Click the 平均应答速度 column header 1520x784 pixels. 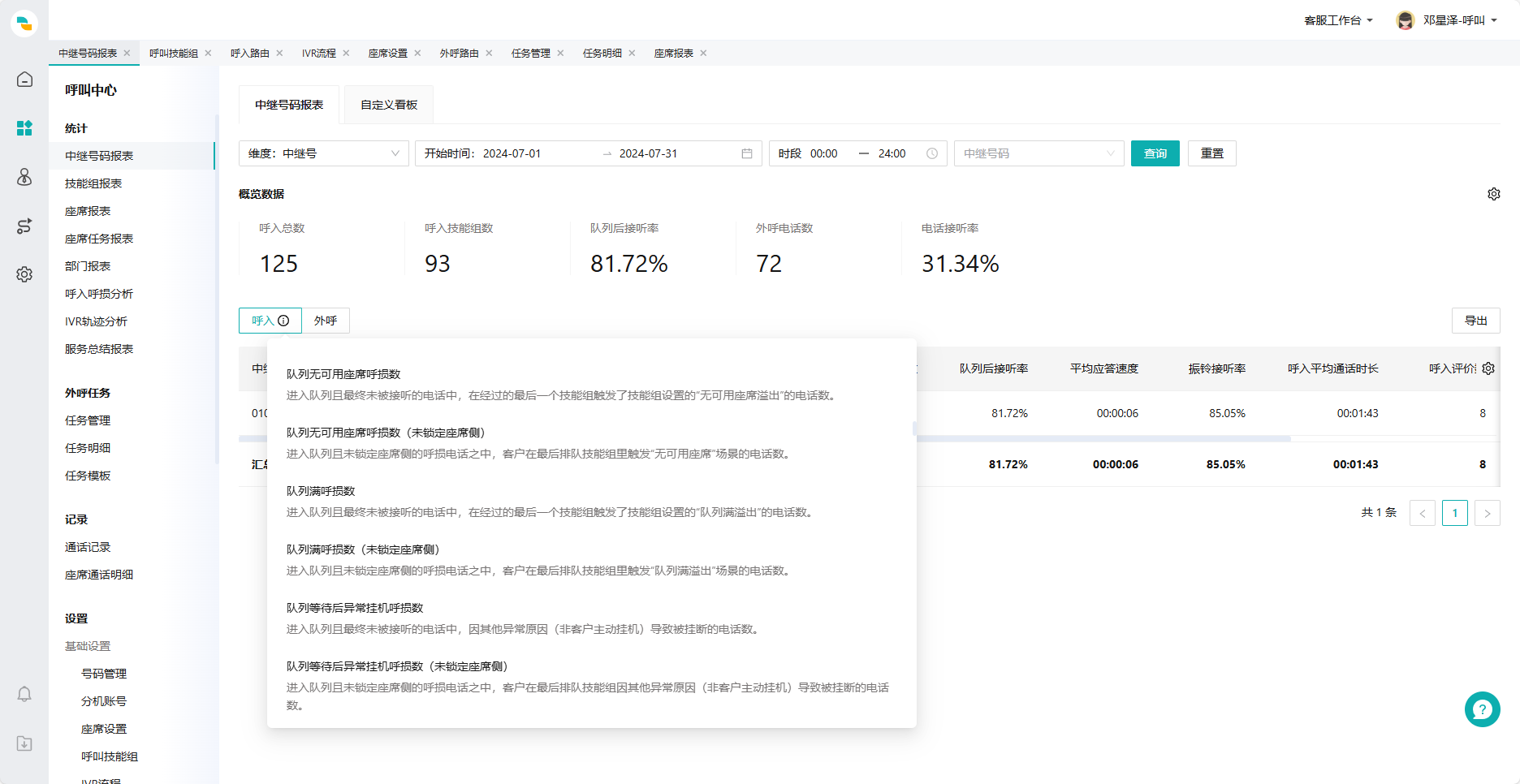pyautogui.click(x=1104, y=368)
